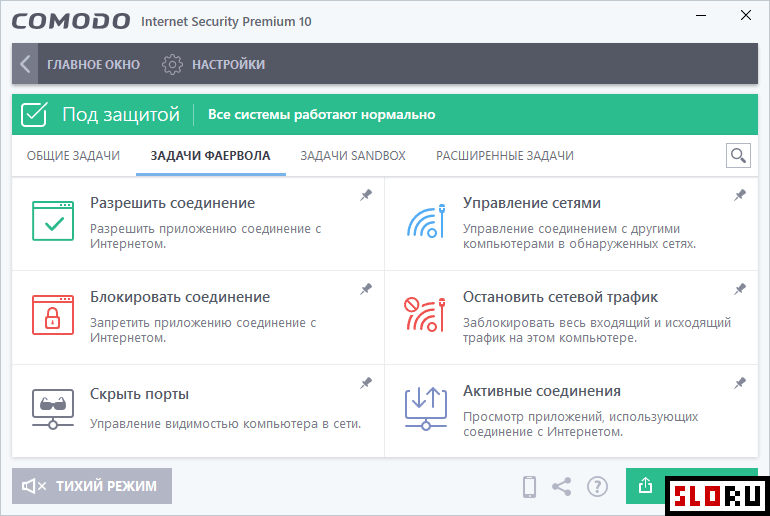The image size is (770, 516).
Task: Click the back arrow icon in the header
Action: click(x=25, y=64)
